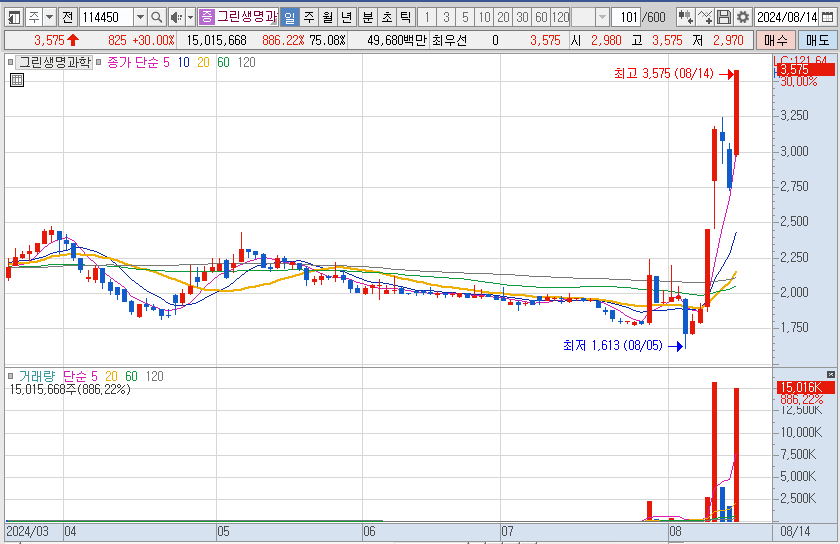Click the 전 button beside stock code
The height and width of the screenshot is (544, 840).
68,17
